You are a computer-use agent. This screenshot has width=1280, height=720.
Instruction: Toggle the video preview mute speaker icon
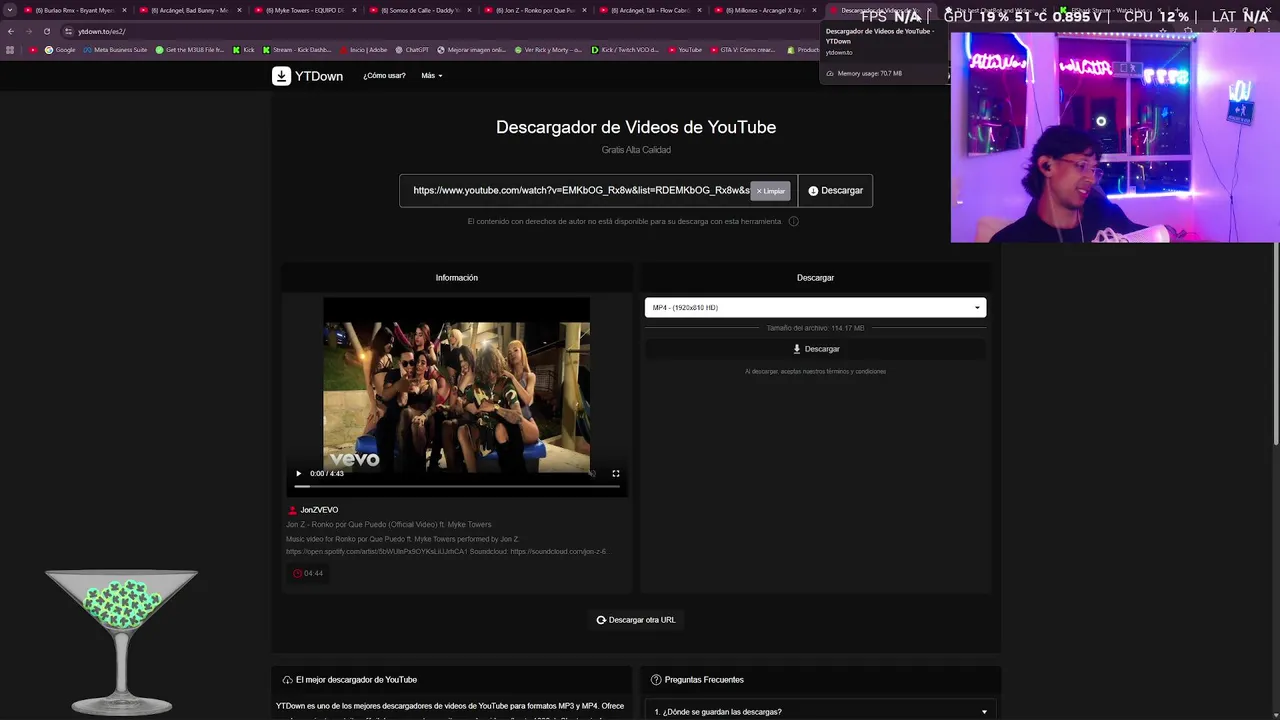pyautogui.click(x=592, y=473)
